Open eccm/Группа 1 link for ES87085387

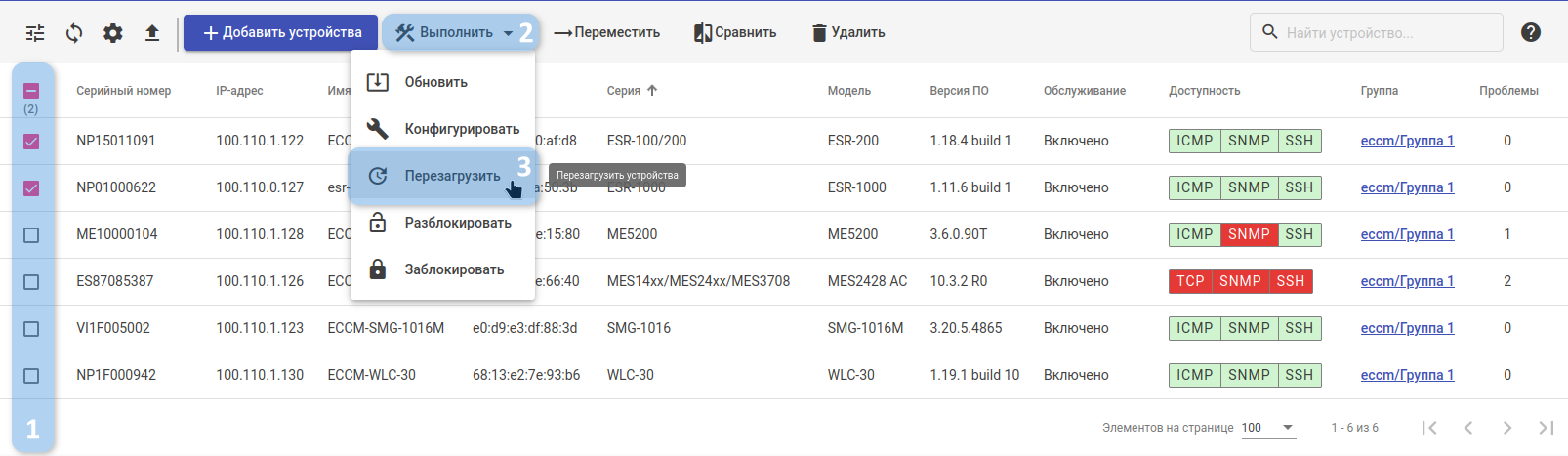[x=1407, y=281]
